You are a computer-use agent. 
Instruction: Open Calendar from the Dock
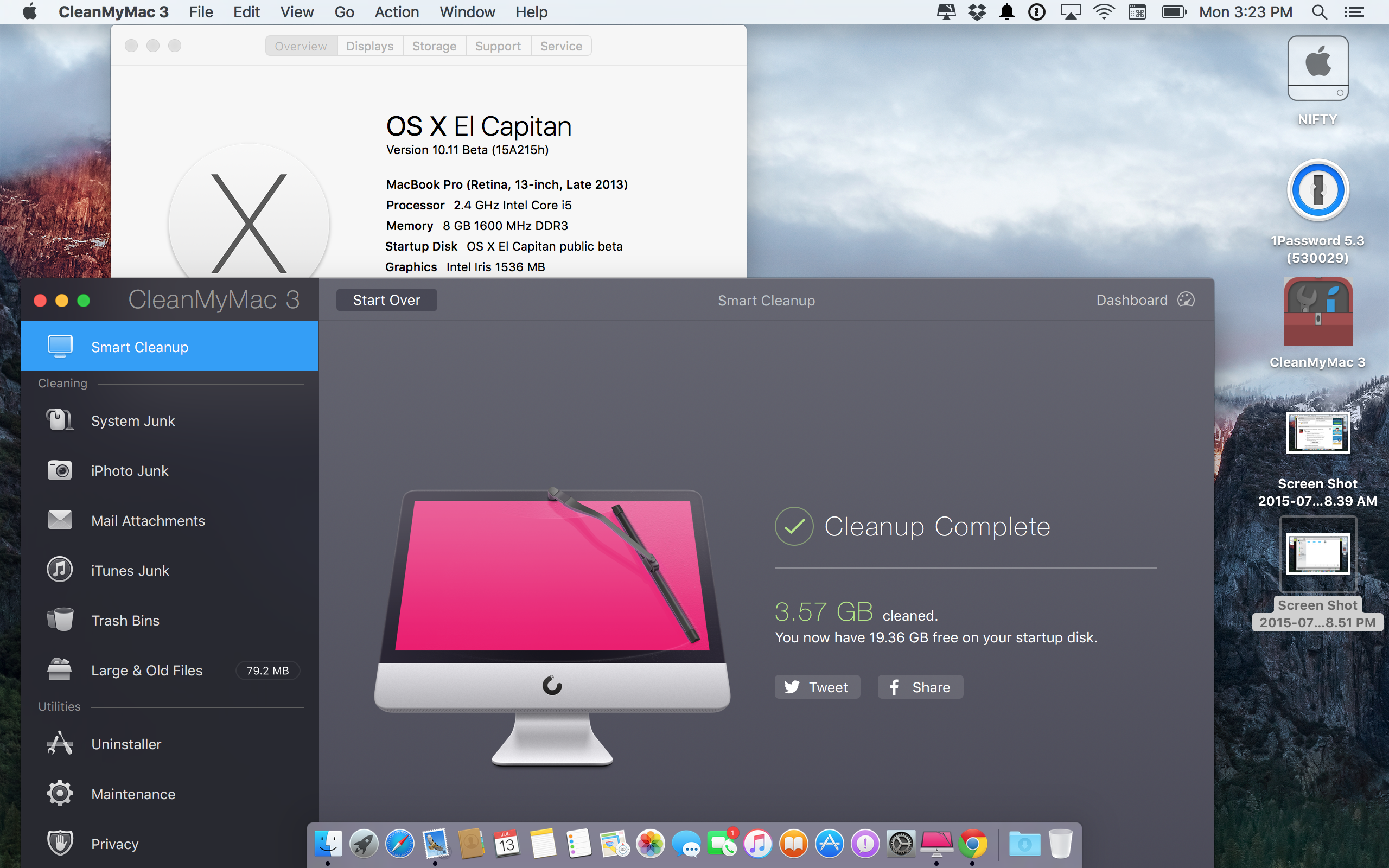click(507, 843)
